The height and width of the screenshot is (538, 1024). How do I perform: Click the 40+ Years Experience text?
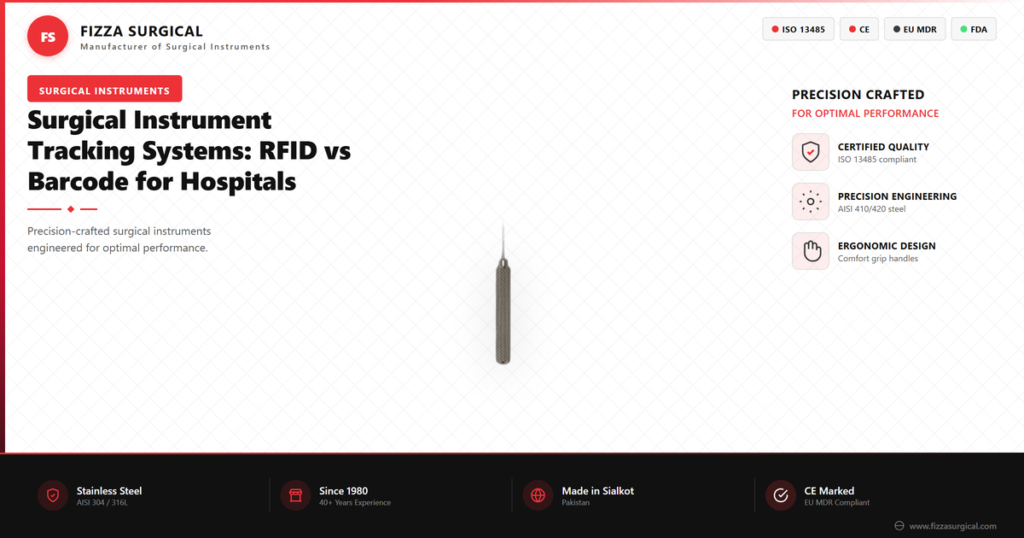[x=355, y=503]
